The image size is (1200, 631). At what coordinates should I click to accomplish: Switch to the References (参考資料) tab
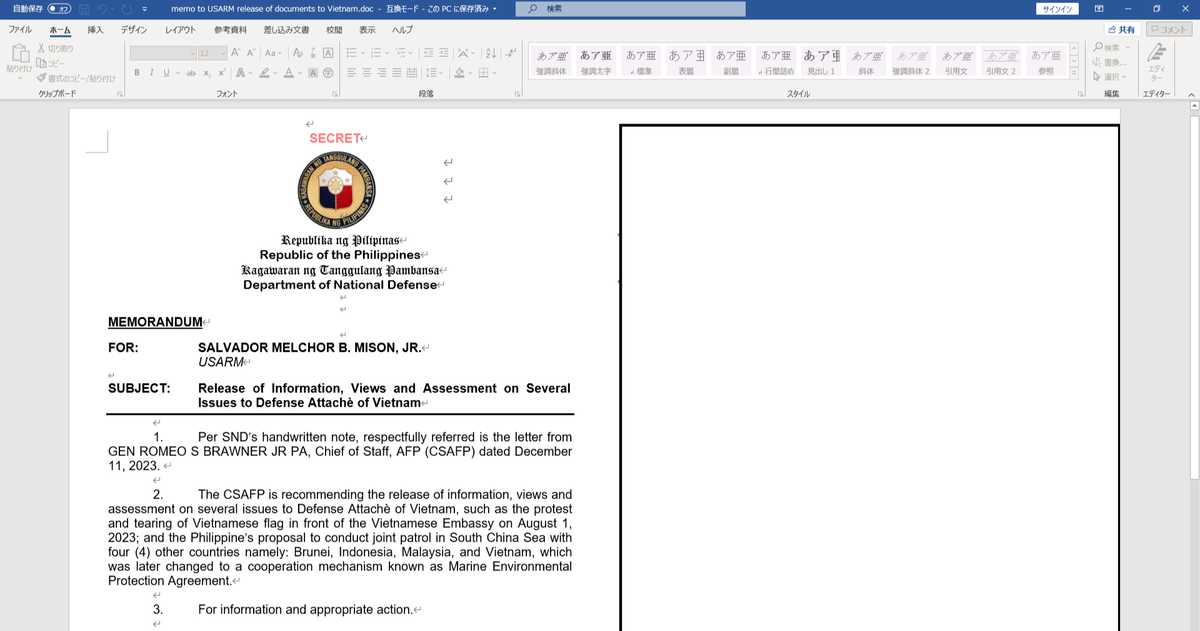click(x=230, y=30)
